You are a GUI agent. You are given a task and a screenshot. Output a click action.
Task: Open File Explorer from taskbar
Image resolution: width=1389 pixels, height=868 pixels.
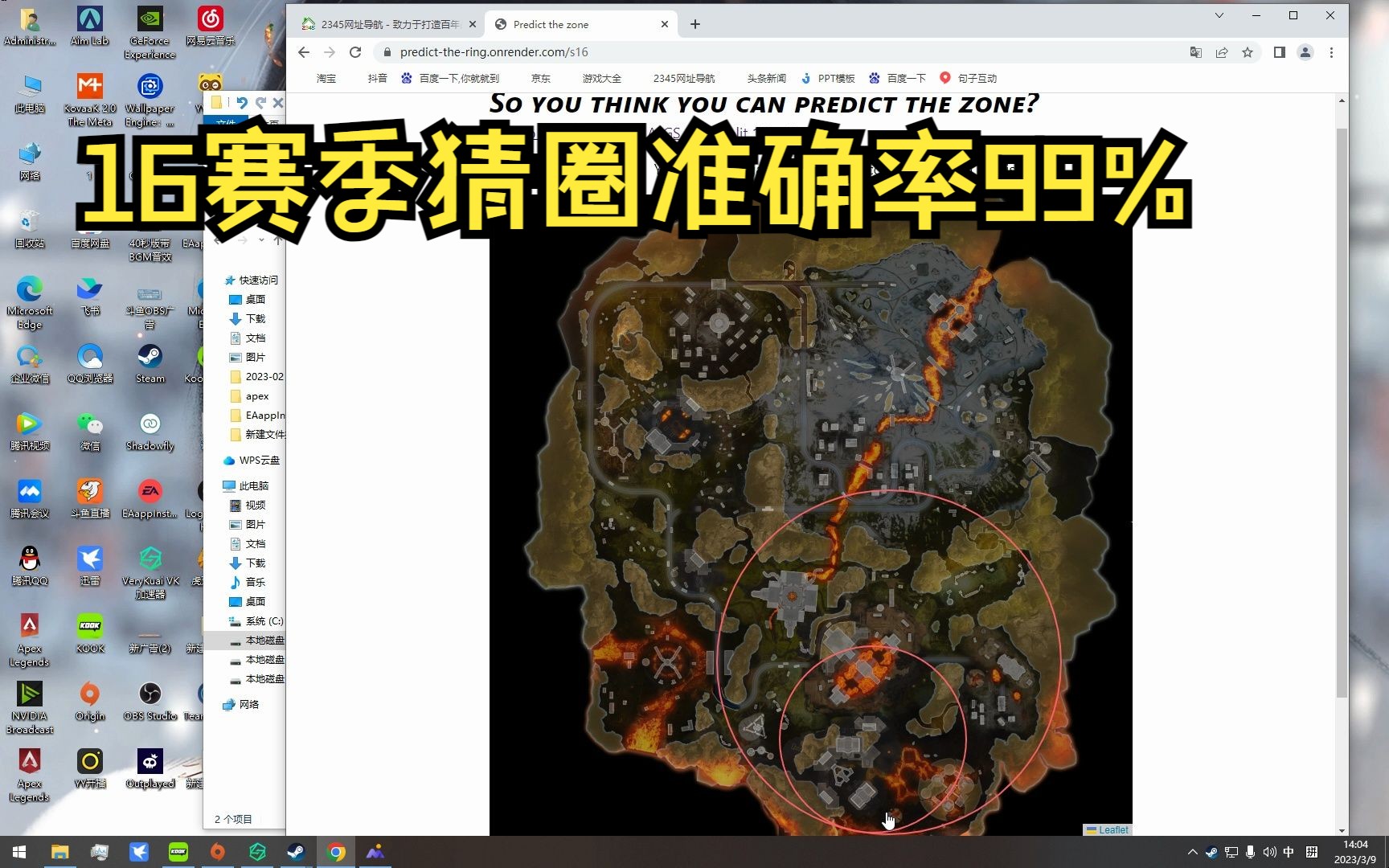coord(59,852)
